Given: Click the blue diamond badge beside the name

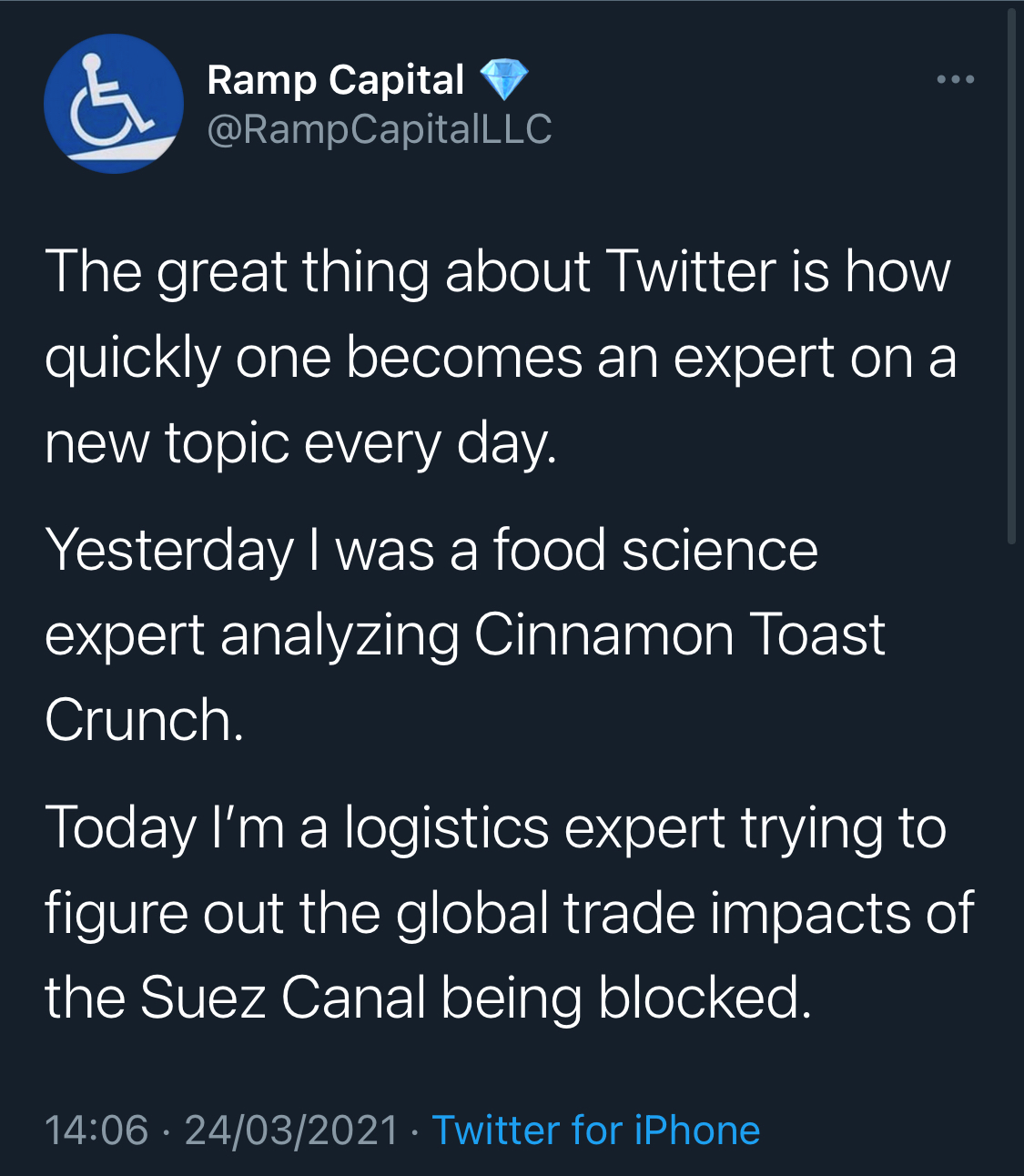Looking at the screenshot, I should [x=503, y=79].
